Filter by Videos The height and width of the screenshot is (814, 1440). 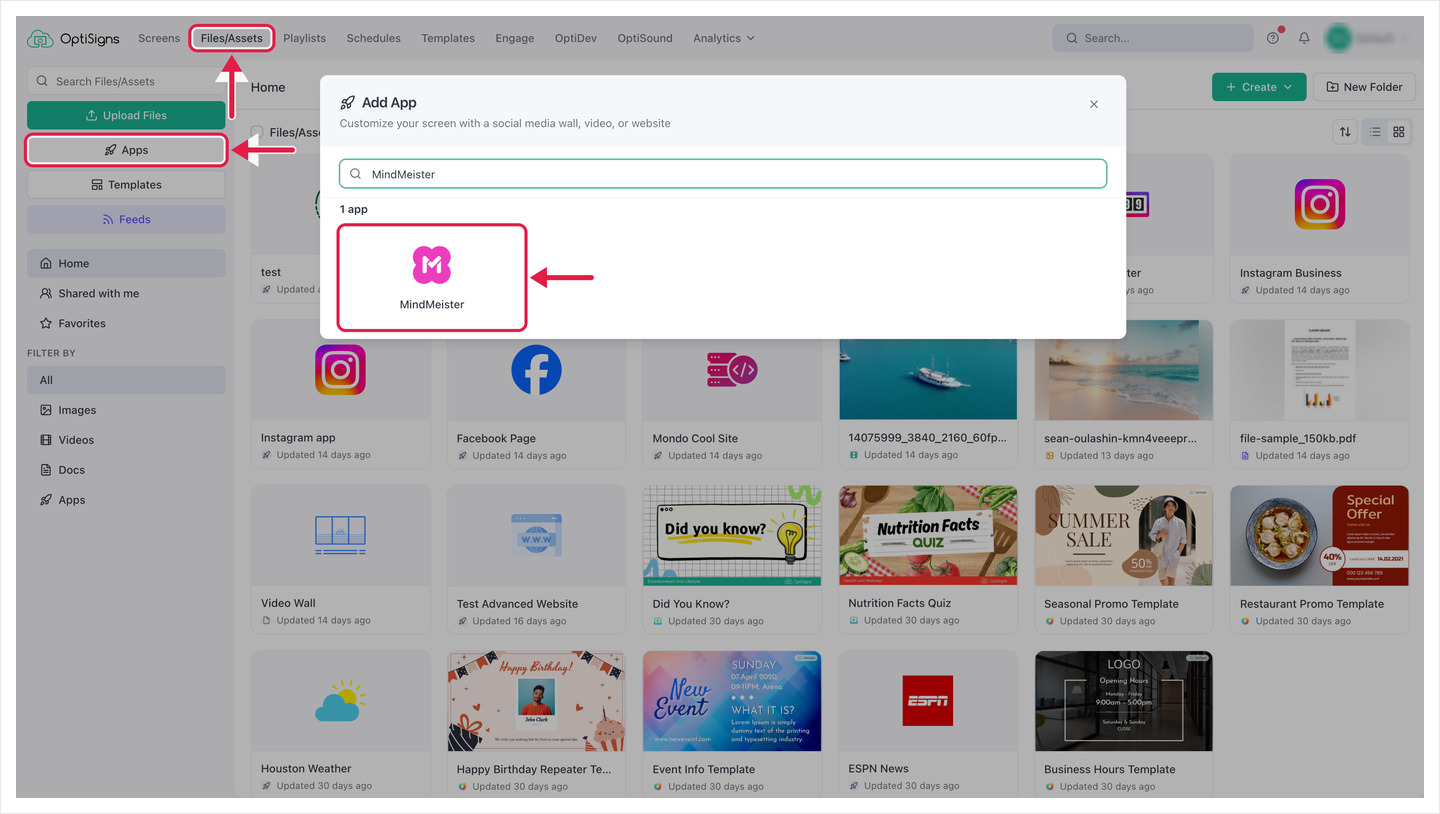tap(126, 440)
